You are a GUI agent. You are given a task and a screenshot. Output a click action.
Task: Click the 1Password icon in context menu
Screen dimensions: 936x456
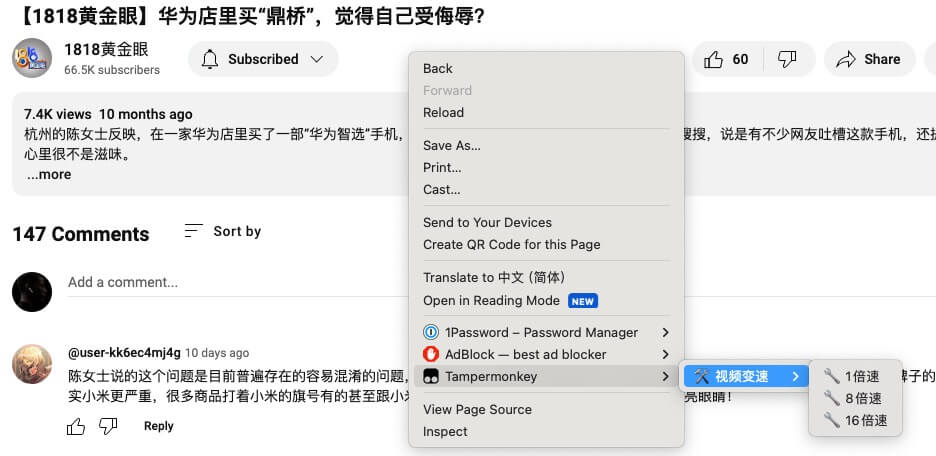tap(430, 332)
